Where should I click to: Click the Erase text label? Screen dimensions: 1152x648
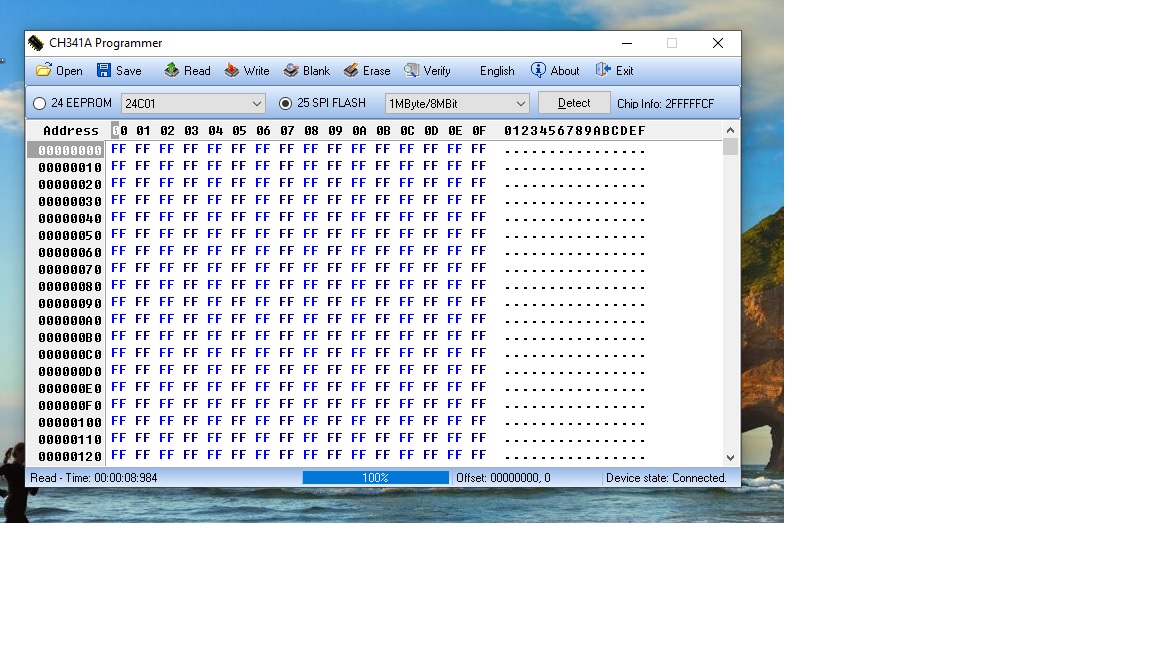376,71
